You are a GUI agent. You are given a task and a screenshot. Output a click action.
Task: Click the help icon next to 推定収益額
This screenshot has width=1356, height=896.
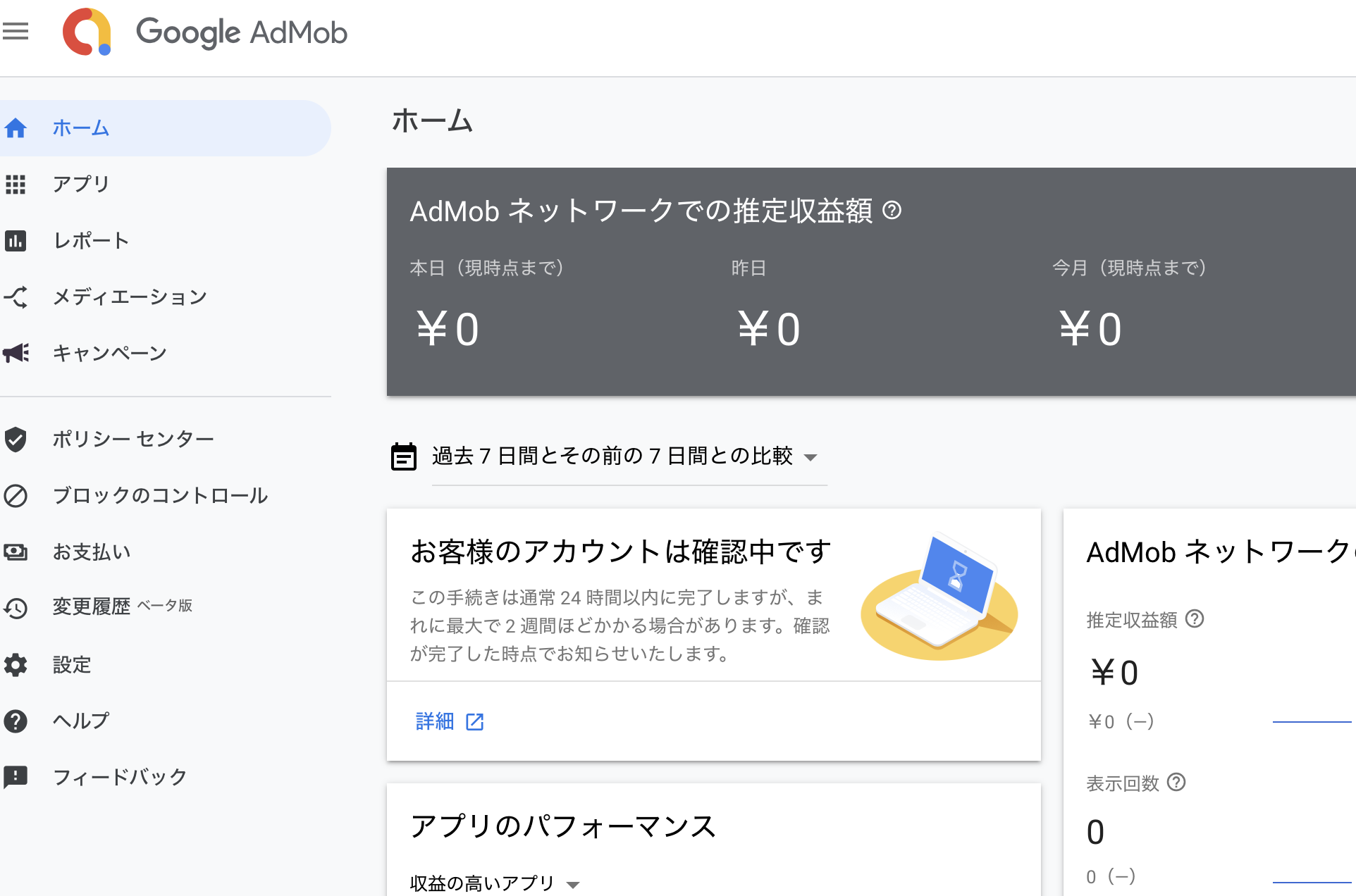(1195, 619)
